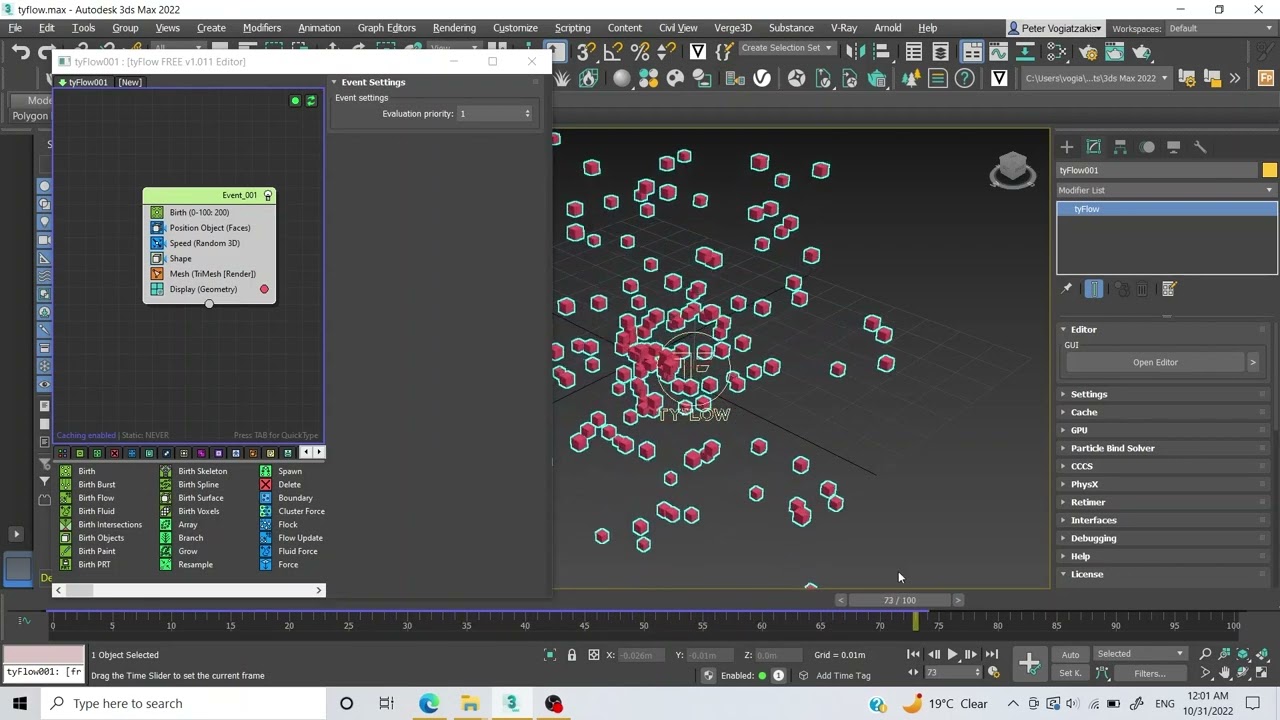Image resolution: width=1280 pixels, height=720 pixels.
Task: Open the Scripting menu
Action: pyautogui.click(x=572, y=28)
